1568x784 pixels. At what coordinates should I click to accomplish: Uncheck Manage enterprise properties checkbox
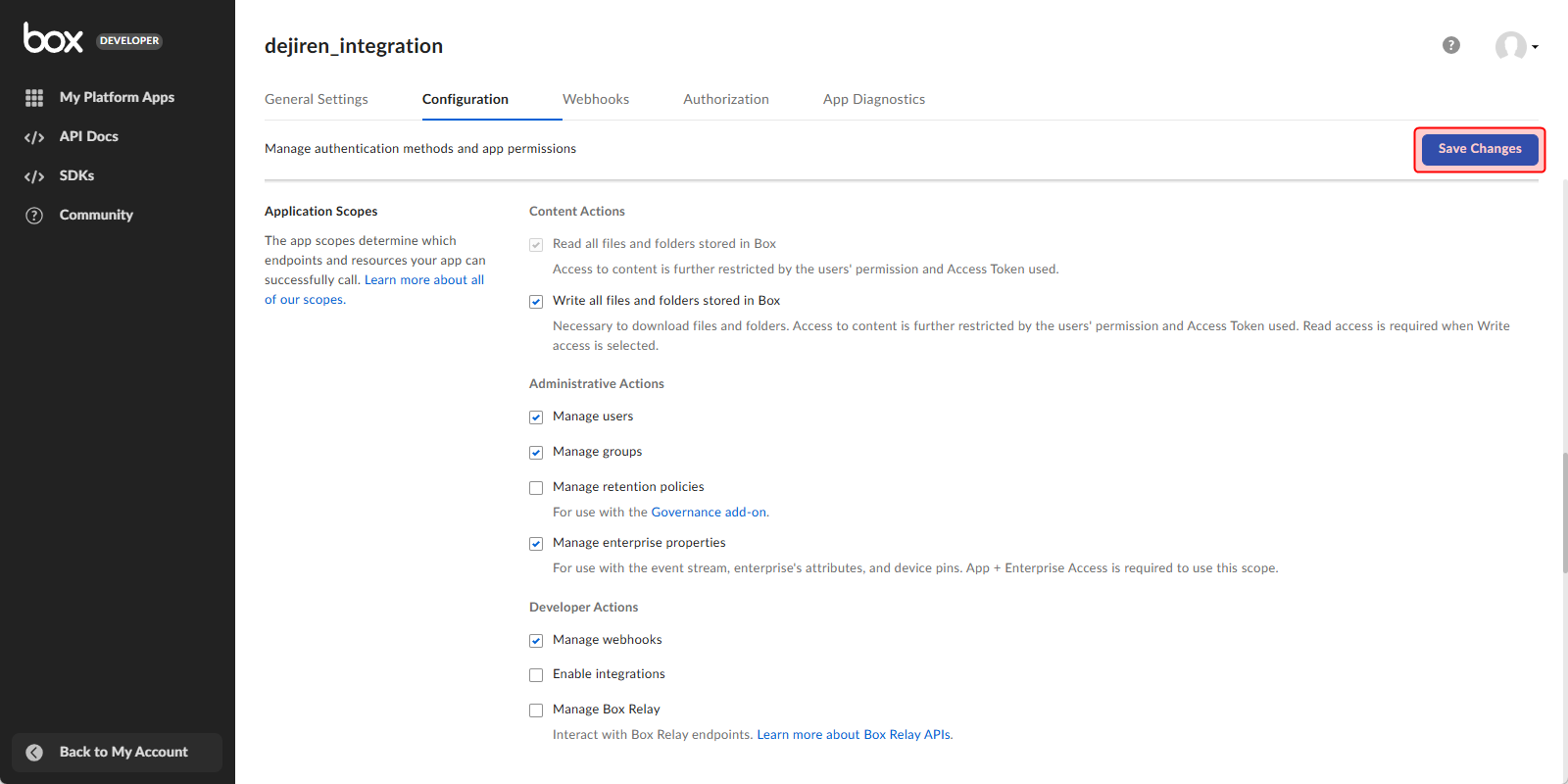[x=536, y=544]
